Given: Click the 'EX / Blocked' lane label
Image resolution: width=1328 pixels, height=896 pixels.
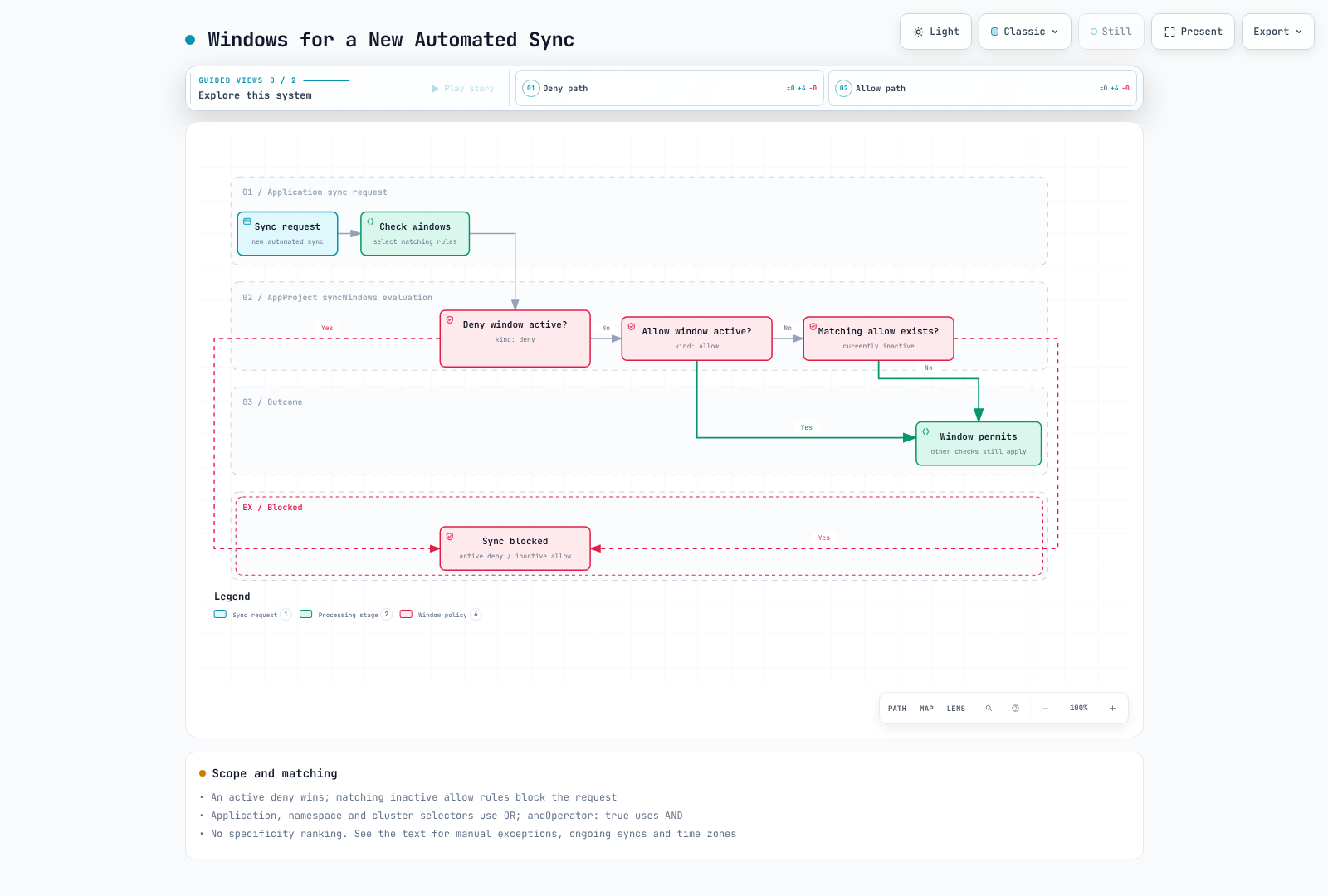Looking at the screenshot, I should click(272, 508).
